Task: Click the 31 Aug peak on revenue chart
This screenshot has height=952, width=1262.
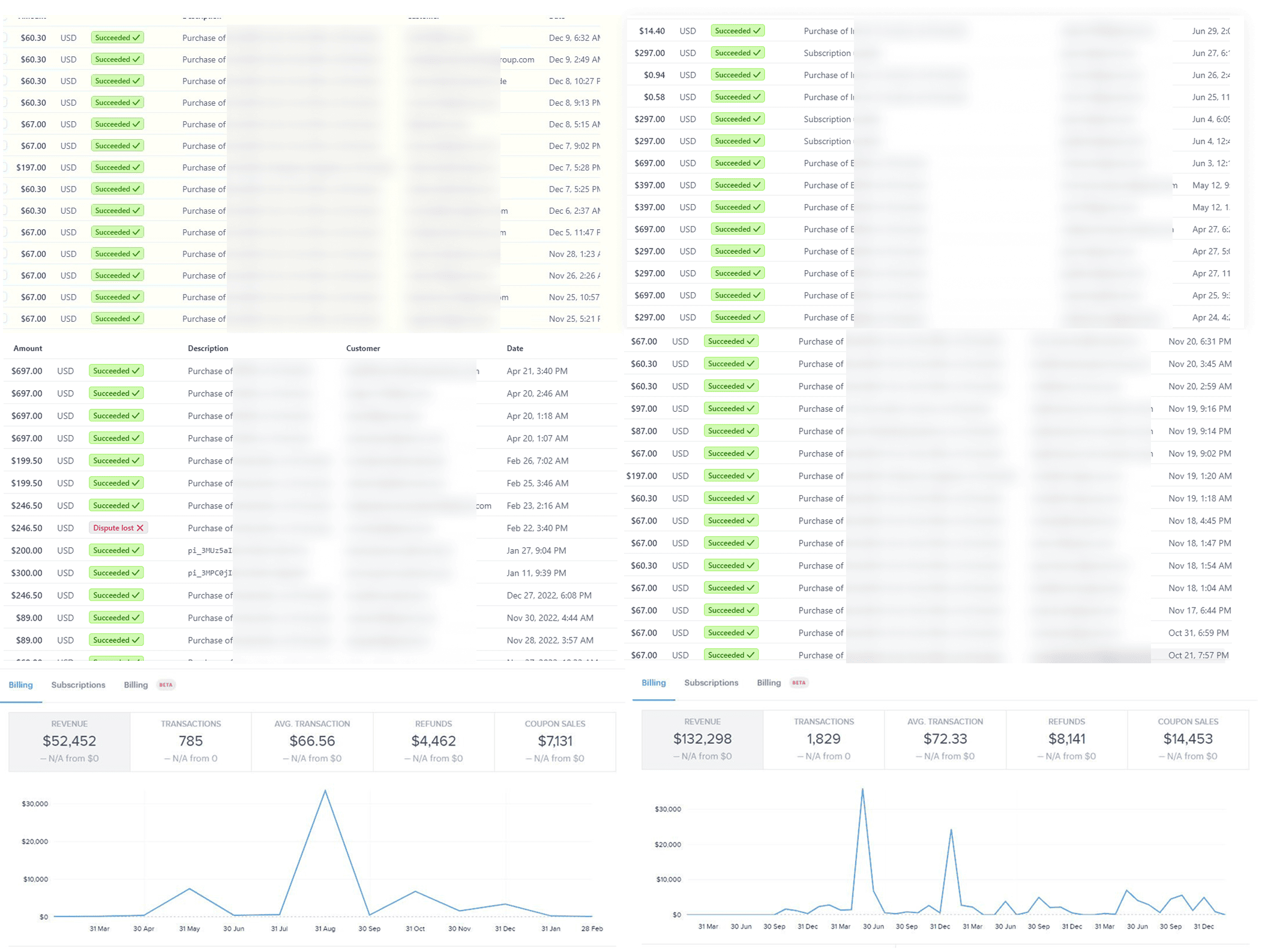Action: pyautogui.click(x=325, y=791)
